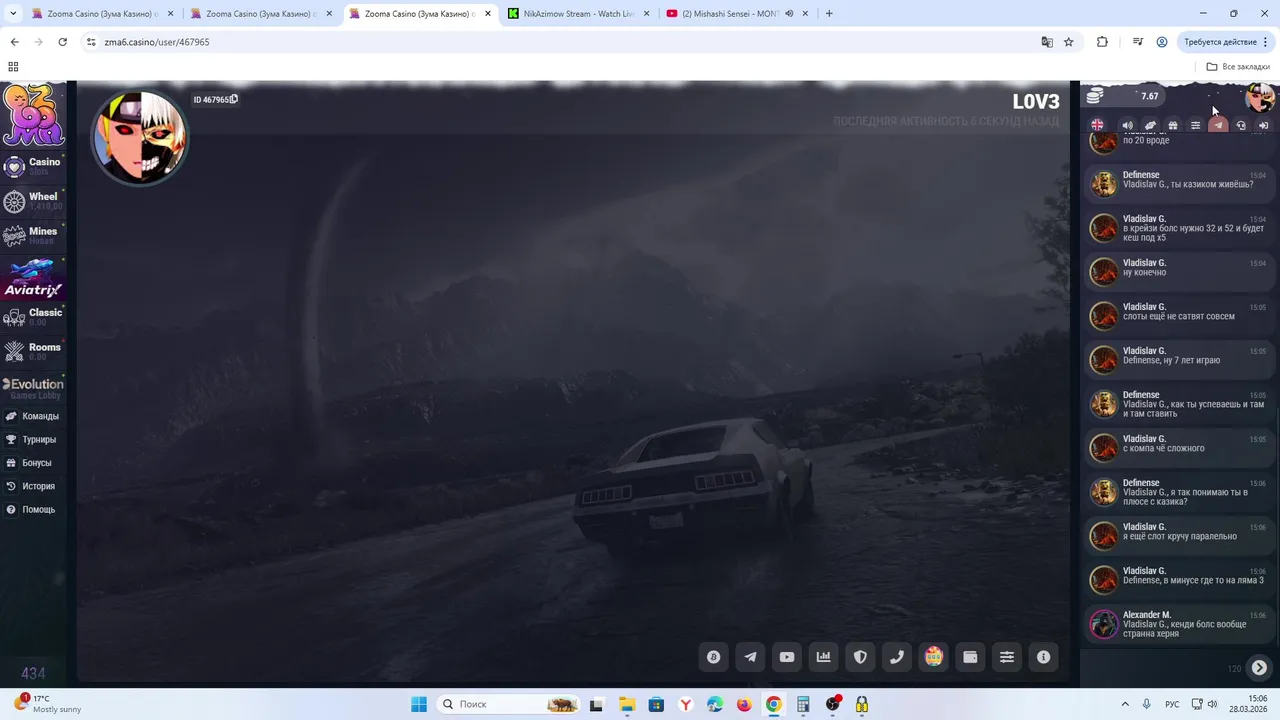This screenshot has width=1280, height=720.
Task: Send chat message with the arrow button
Action: [x=1259, y=668]
